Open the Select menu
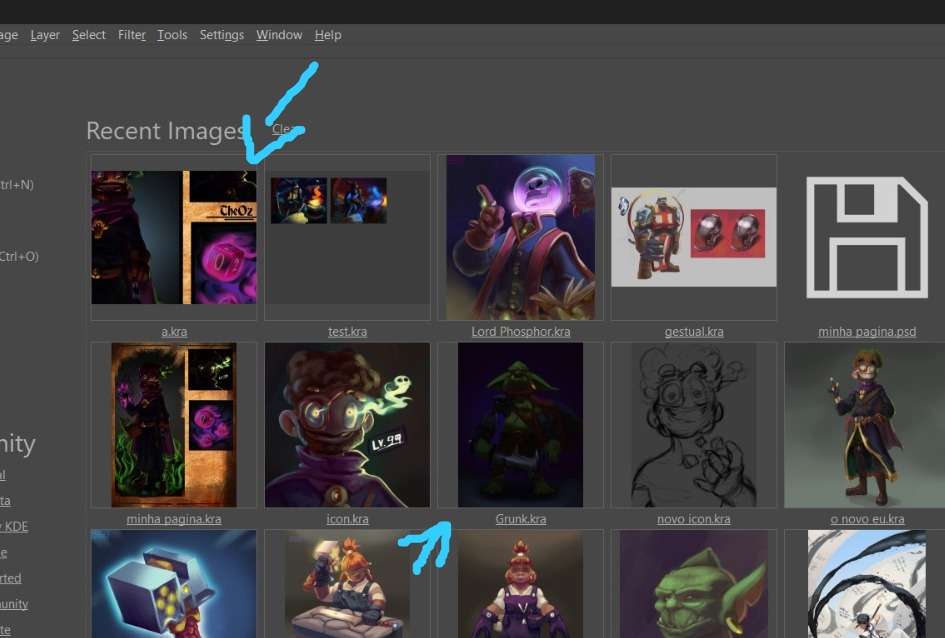The width and height of the screenshot is (945, 638). click(89, 35)
